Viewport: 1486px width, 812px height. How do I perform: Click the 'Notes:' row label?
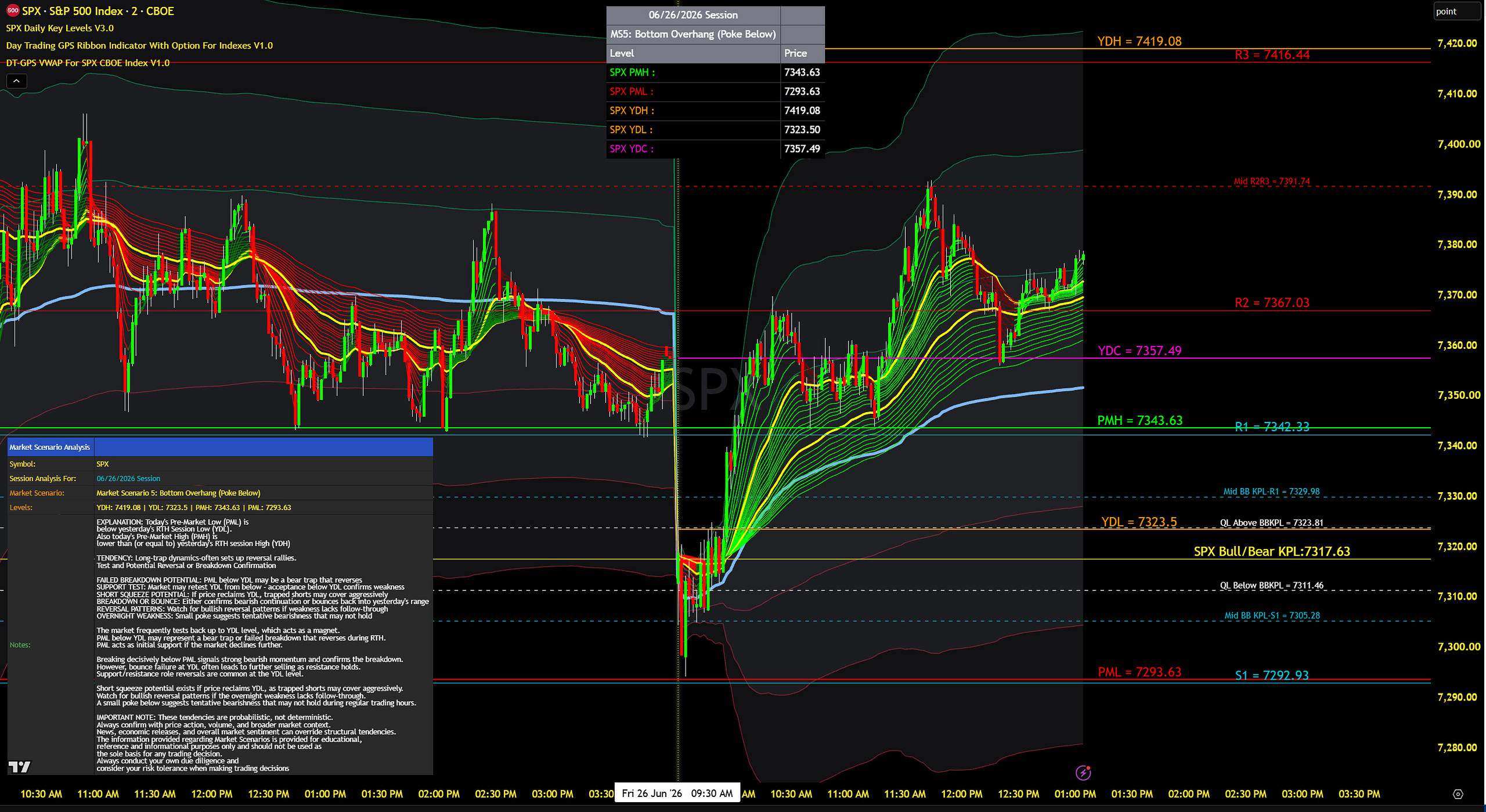(20, 645)
